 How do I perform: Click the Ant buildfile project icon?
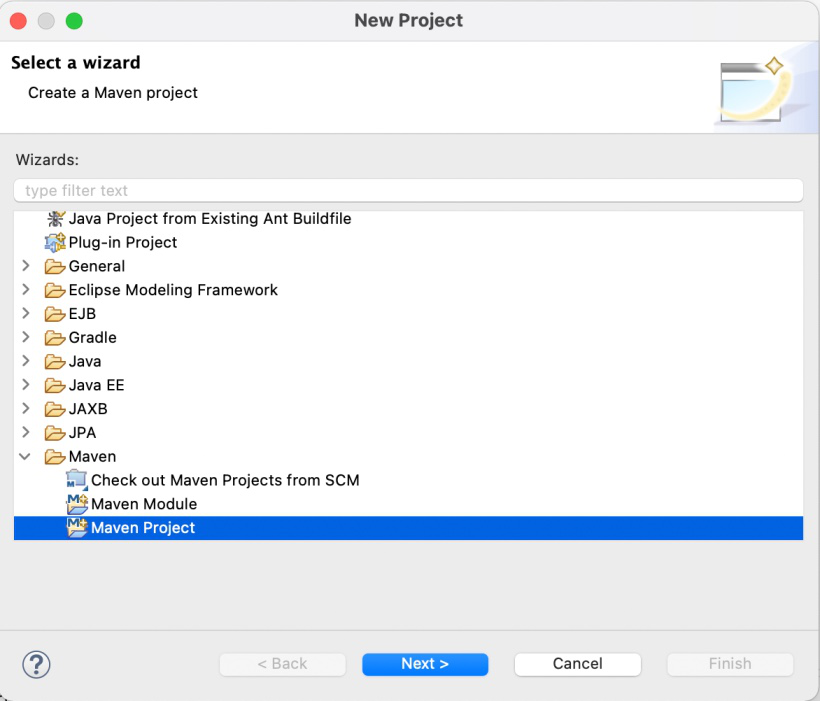click(55, 218)
